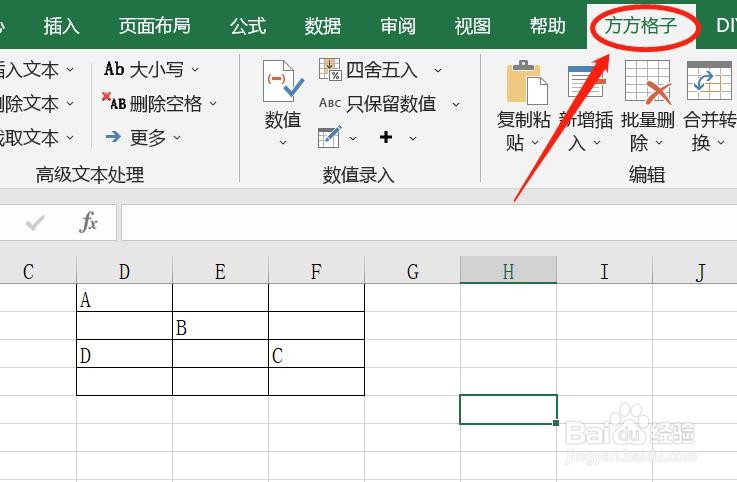This screenshot has height=482, width=737.
Task: Expand the 大小写 dropdown arrow
Action: tap(195, 70)
